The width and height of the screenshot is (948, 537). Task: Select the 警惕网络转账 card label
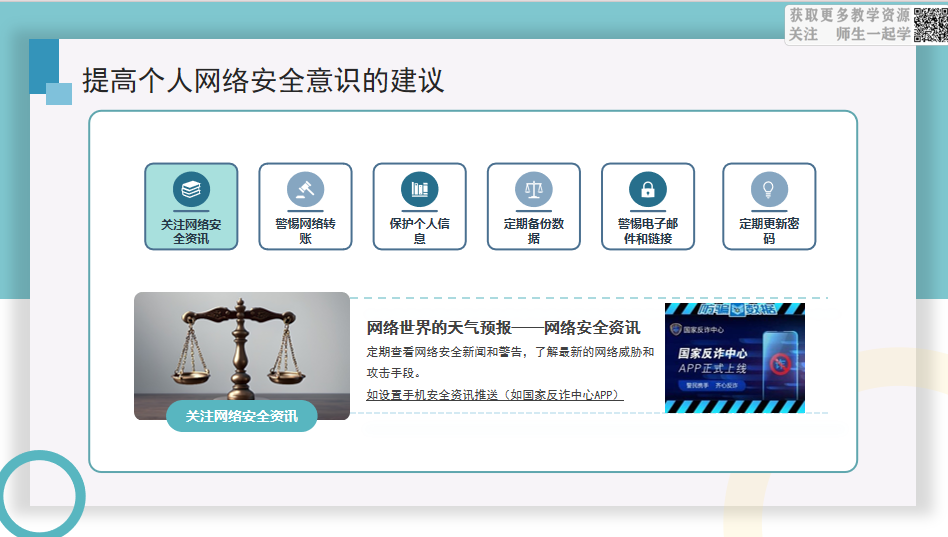[305, 231]
